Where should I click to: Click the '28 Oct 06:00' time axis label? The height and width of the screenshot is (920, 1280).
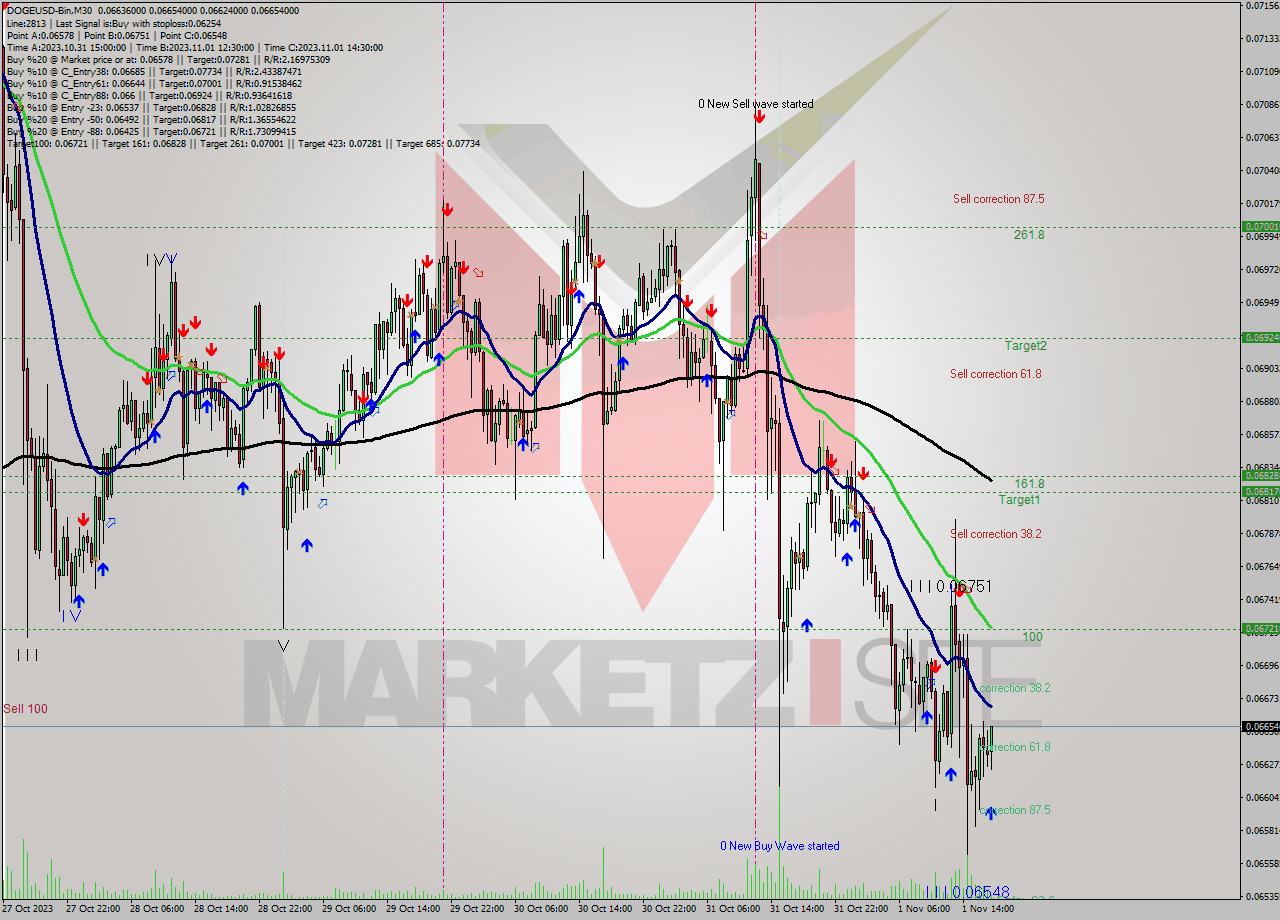[x=155, y=909]
